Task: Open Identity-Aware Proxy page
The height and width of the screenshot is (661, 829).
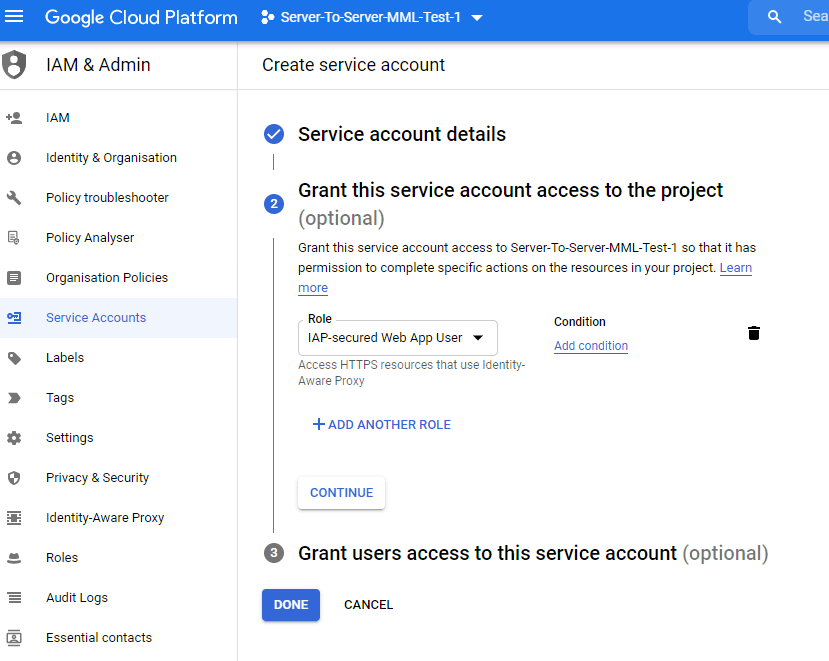Action: 118,518
